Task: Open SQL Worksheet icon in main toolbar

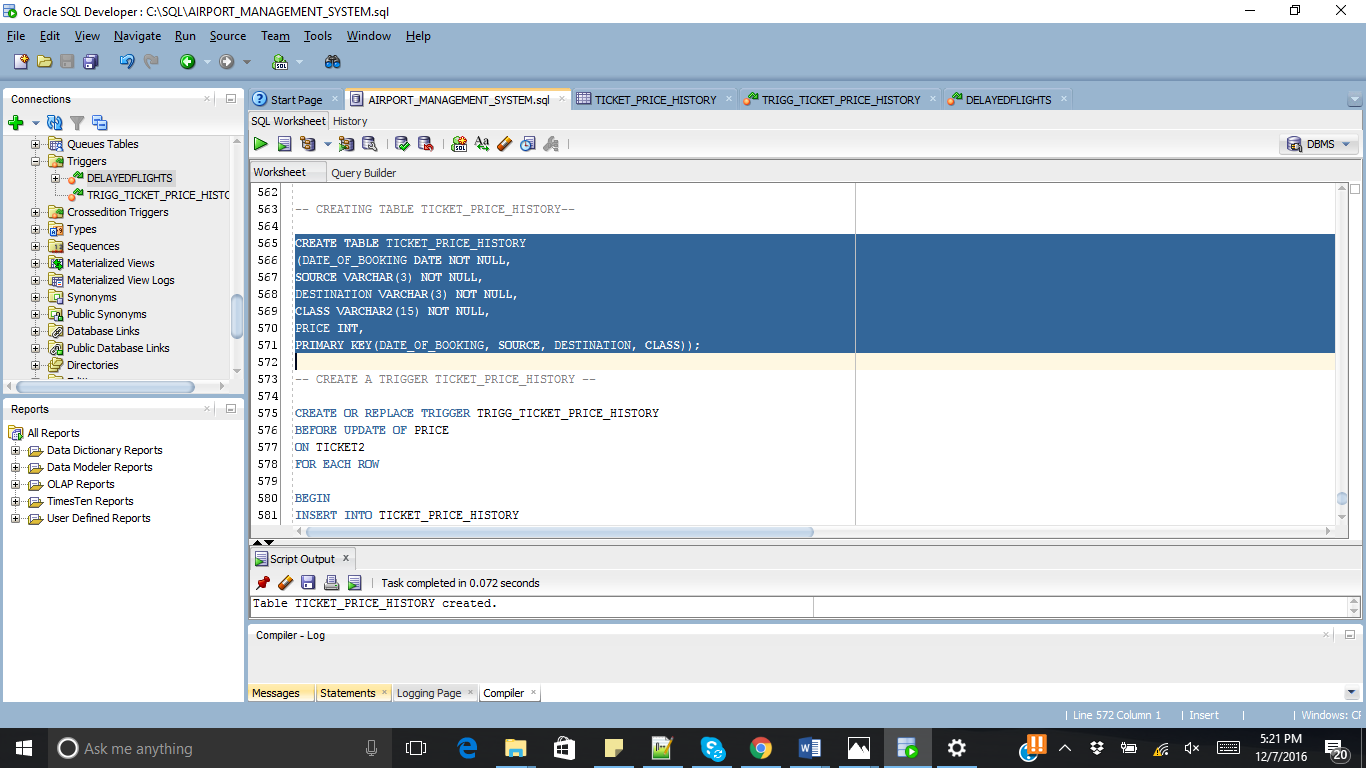Action: (x=281, y=61)
